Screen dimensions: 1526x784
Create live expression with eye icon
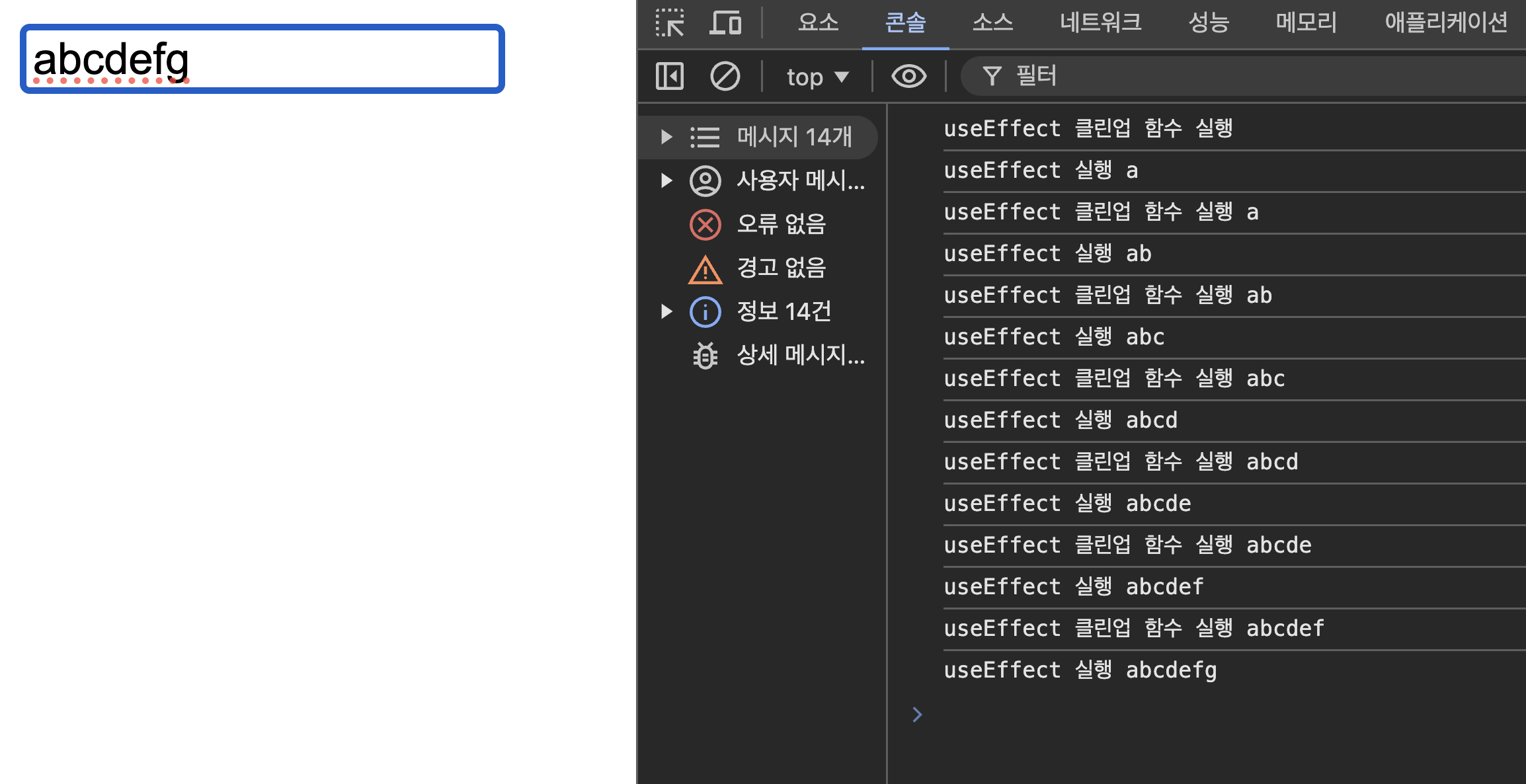point(908,76)
